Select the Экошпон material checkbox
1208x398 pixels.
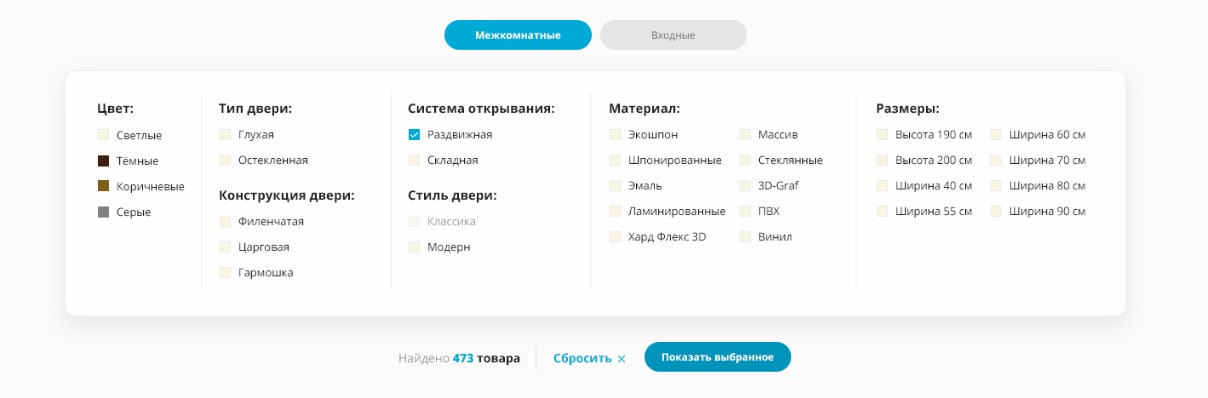615,134
